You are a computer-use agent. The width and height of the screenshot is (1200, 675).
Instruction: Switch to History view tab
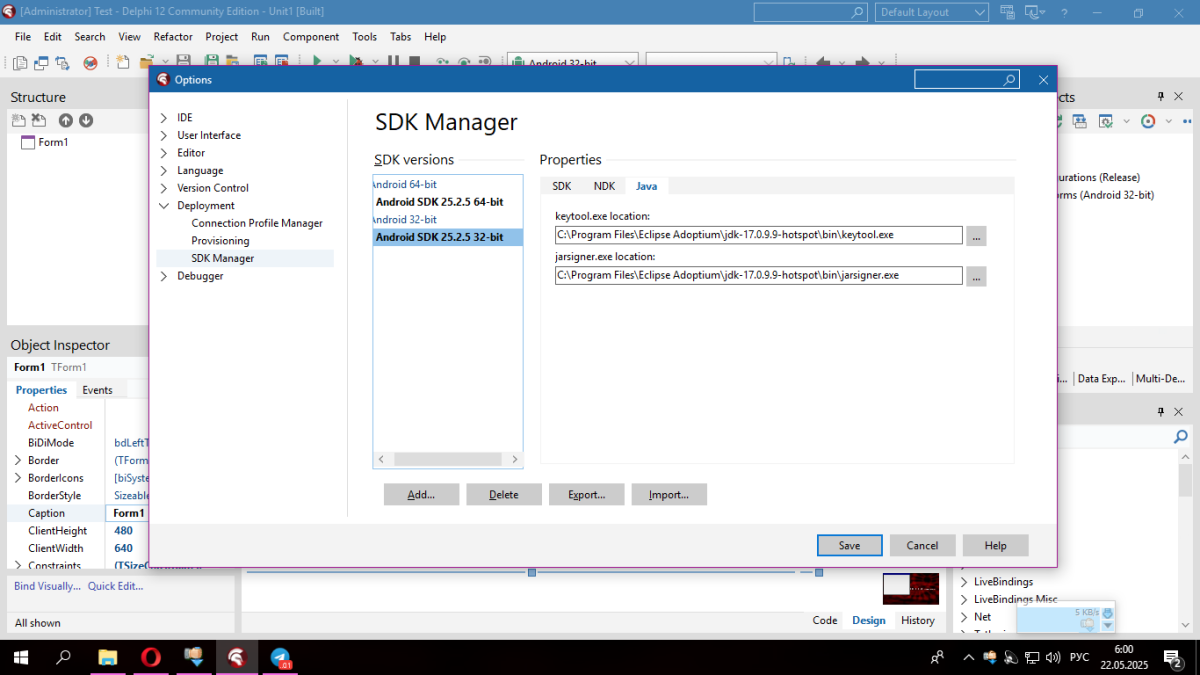(x=917, y=620)
